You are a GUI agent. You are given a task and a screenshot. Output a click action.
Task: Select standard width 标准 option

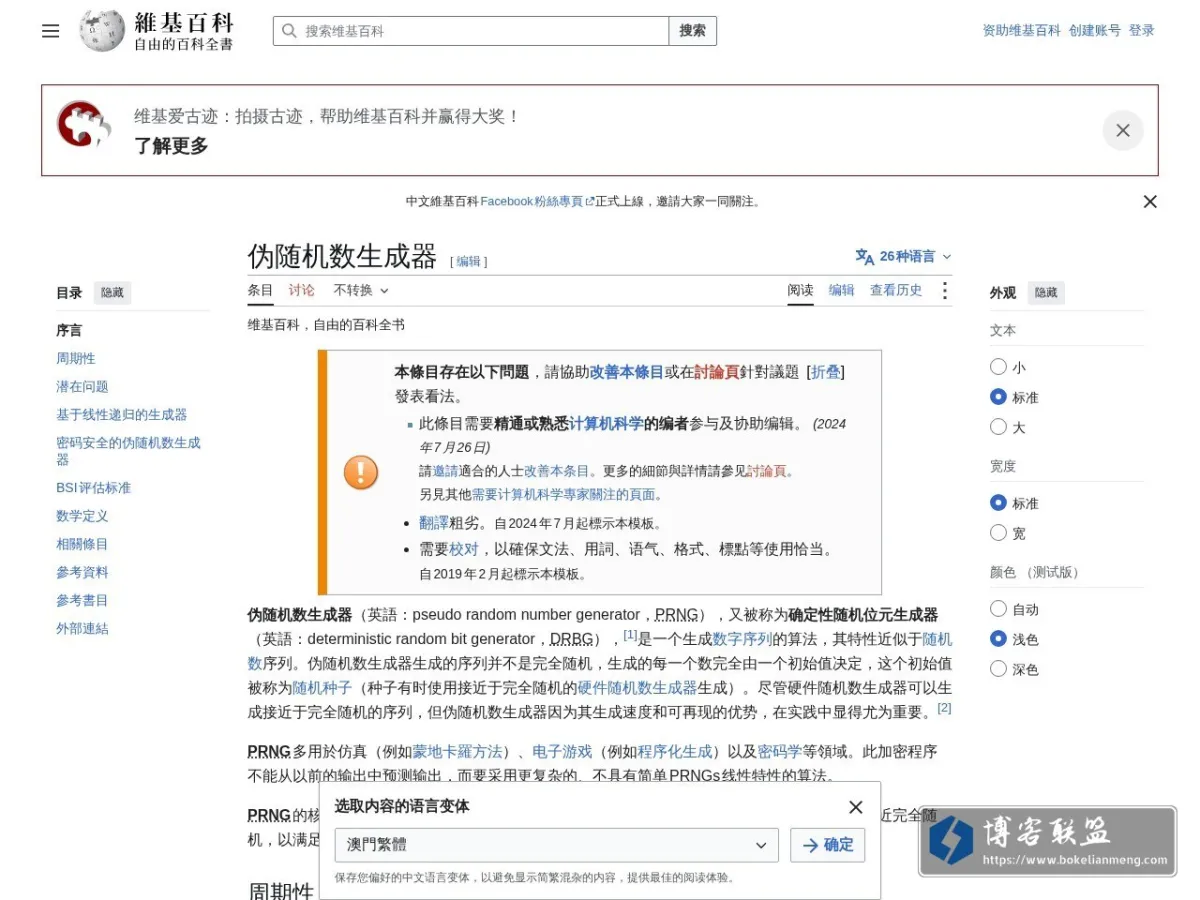click(x=998, y=503)
